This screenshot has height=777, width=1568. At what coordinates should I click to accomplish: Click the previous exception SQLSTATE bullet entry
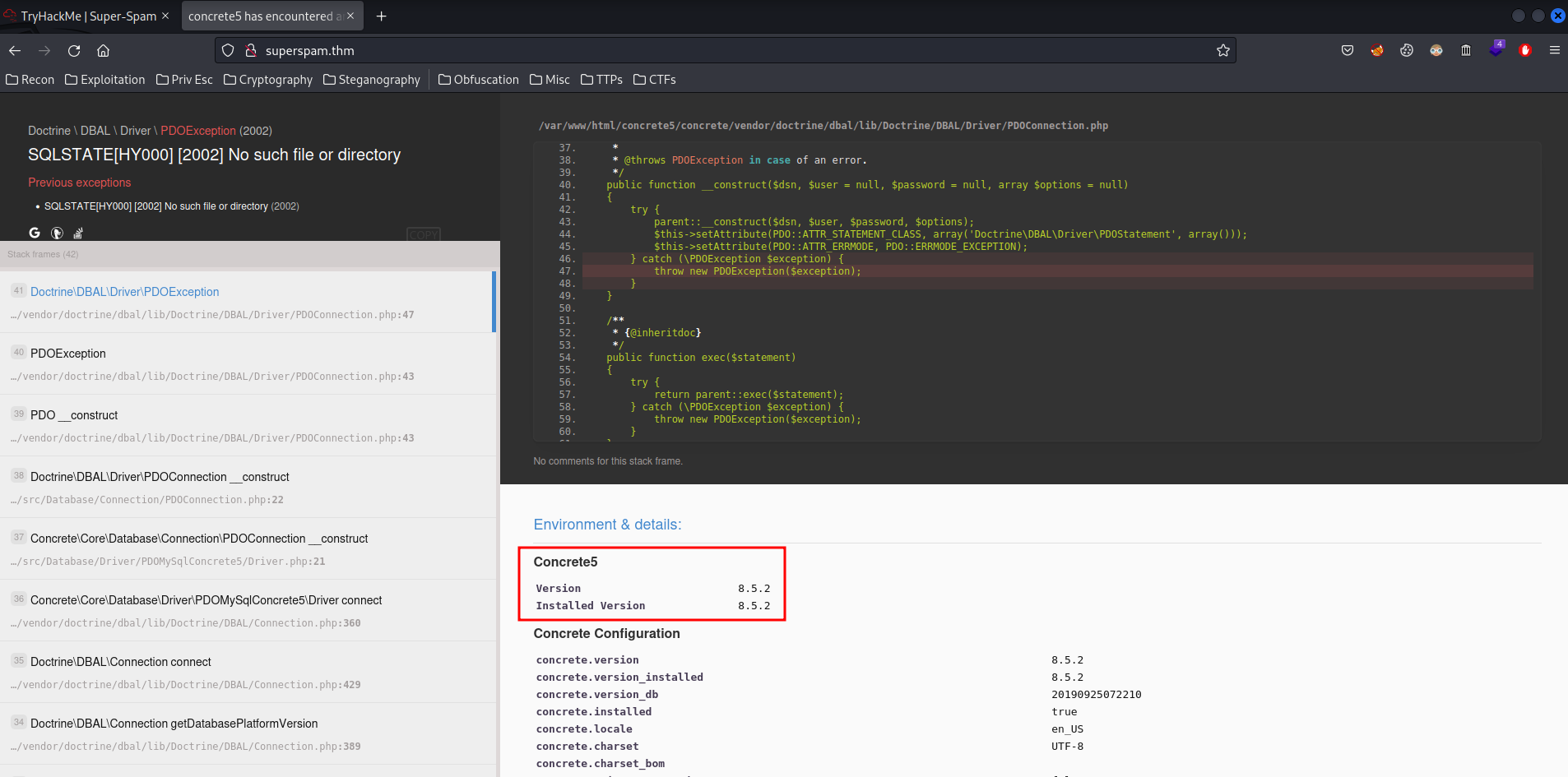pyautogui.click(x=171, y=206)
